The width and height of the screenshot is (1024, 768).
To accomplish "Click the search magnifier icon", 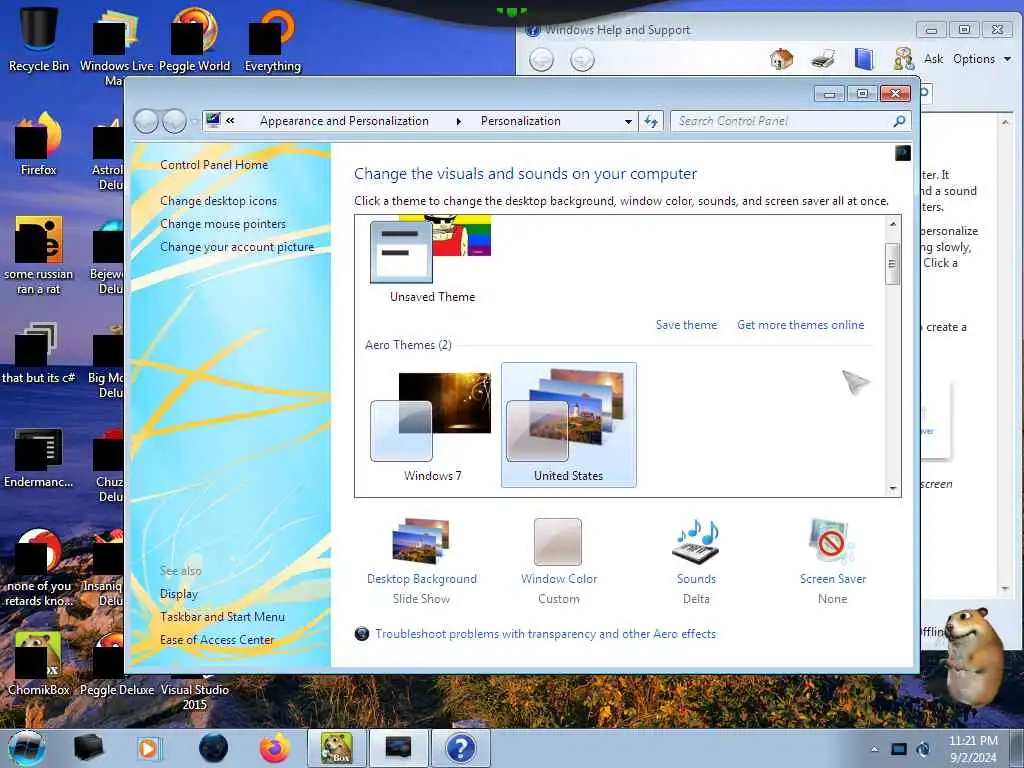I will [x=899, y=121].
